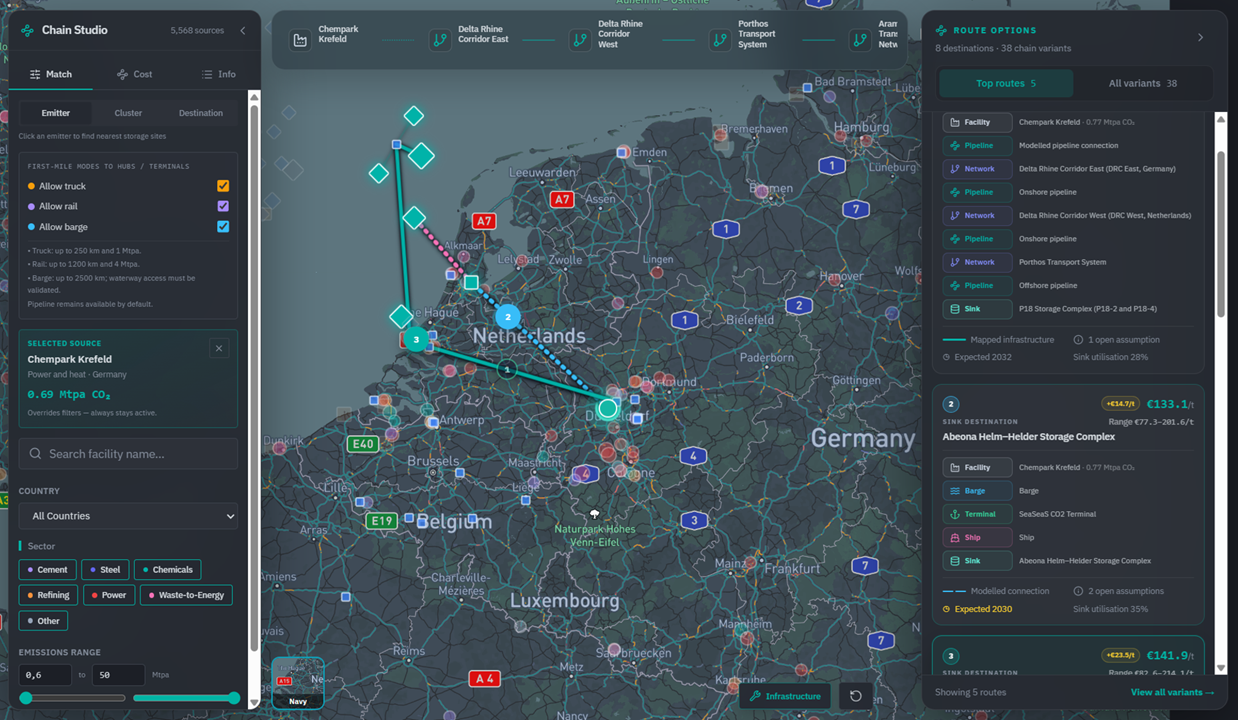Click Sink chip for Abeona Helm–Helder Storage
The height and width of the screenshot is (720, 1238).
[977, 561]
